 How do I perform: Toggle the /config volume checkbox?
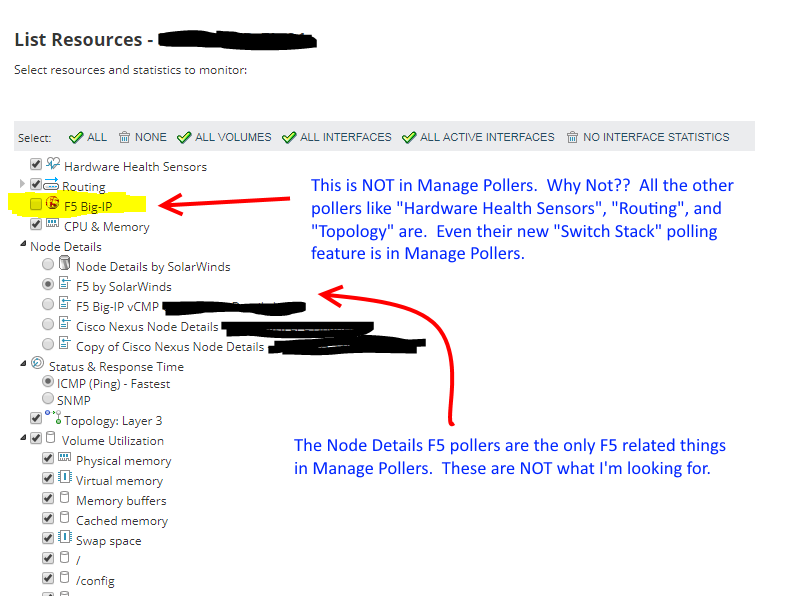coord(48,578)
